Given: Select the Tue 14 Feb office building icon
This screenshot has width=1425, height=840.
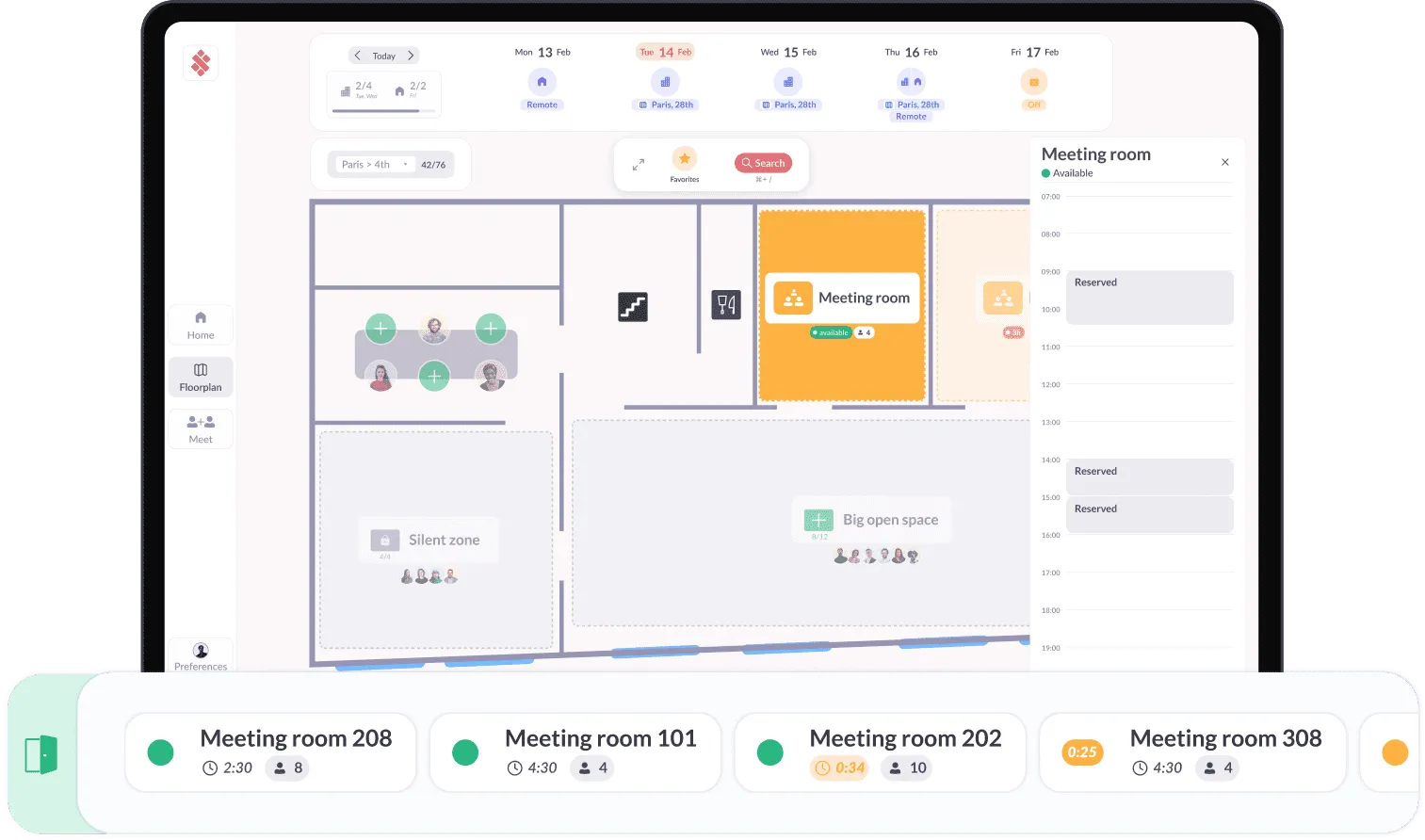Looking at the screenshot, I should 665,82.
